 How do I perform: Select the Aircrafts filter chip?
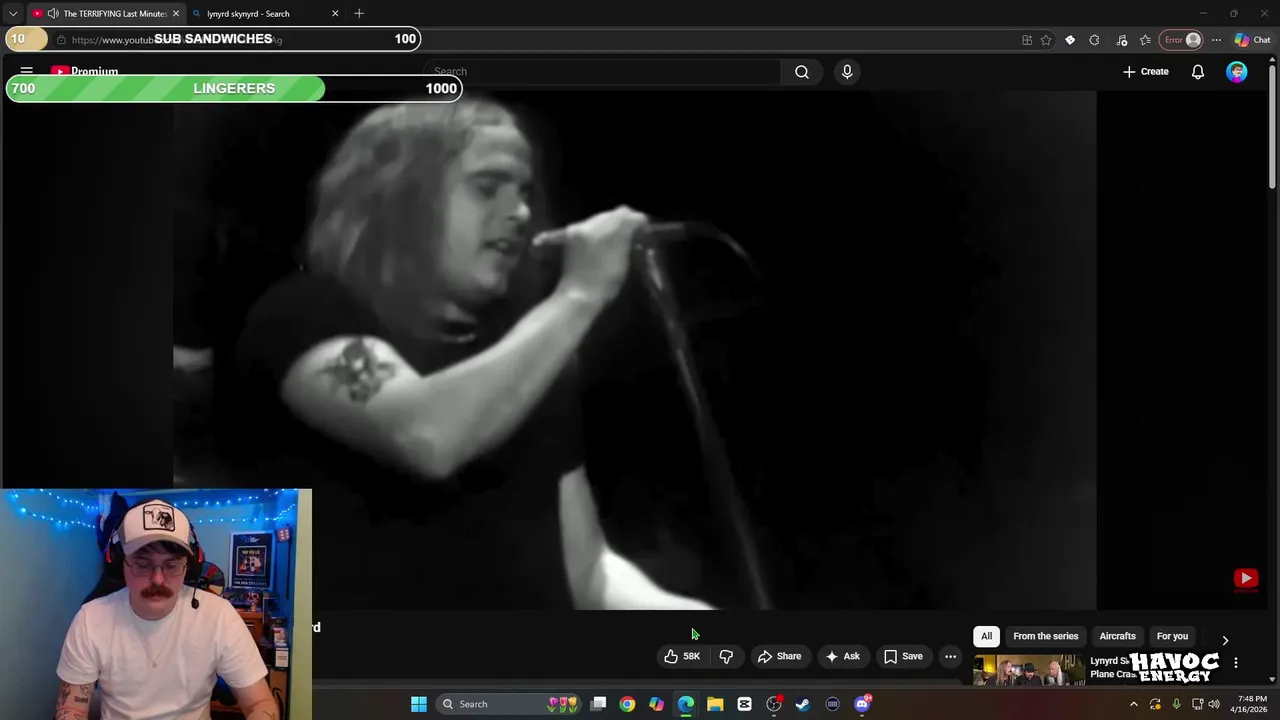tap(1117, 636)
